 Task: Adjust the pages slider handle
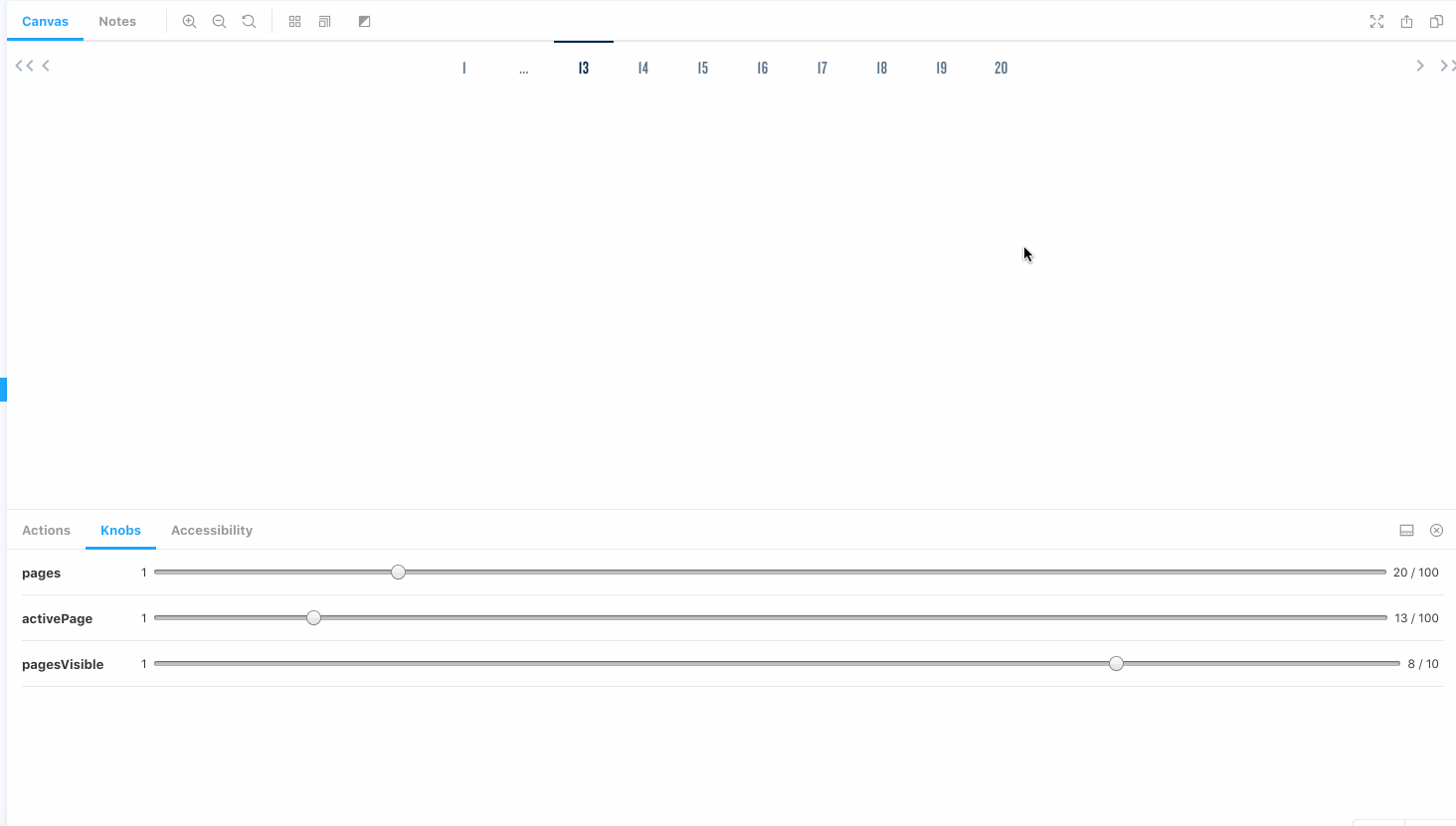point(398,573)
